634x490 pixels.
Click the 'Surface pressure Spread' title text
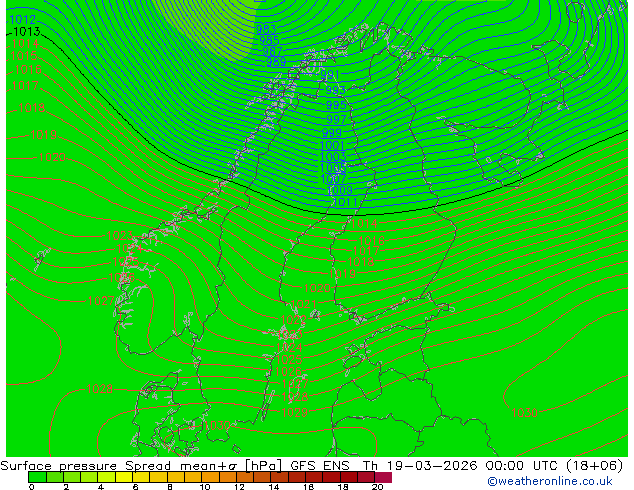coord(85,466)
